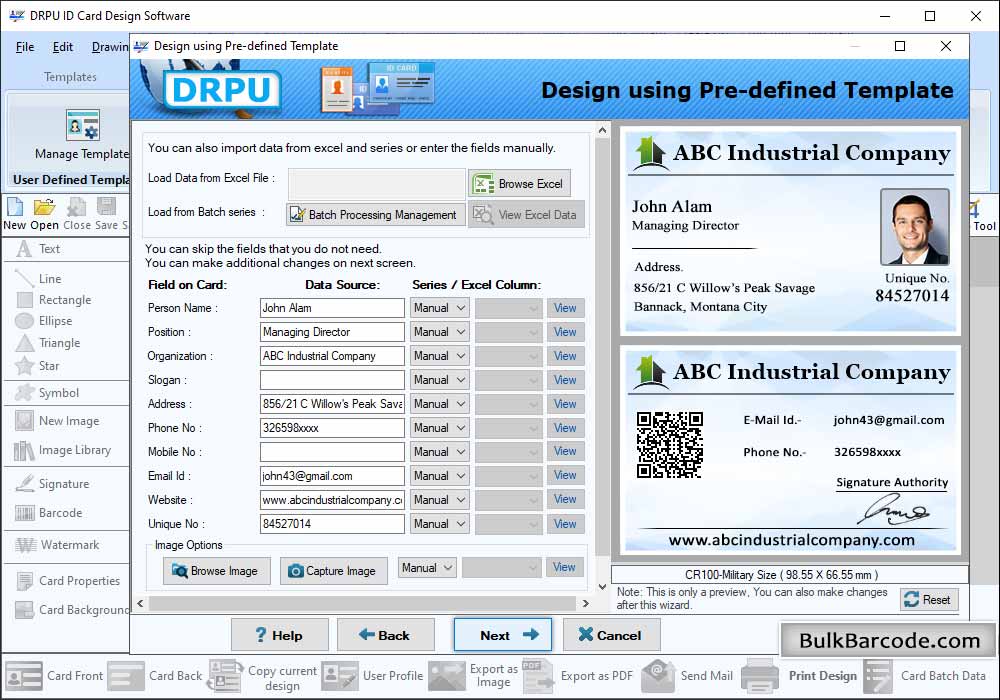Click the Help button
This screenshot has height=700, width=1000.
click(279, 635)
